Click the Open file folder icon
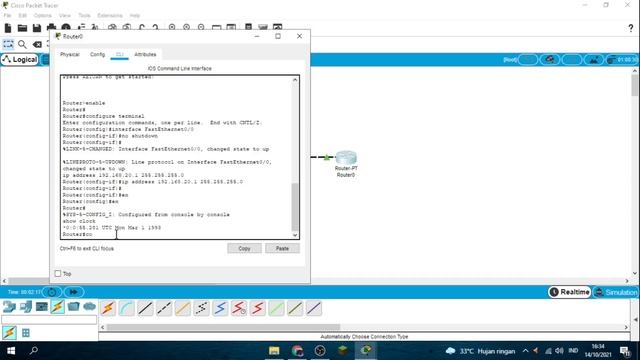This screenshot has width=640, height=360. coord(22,28)
